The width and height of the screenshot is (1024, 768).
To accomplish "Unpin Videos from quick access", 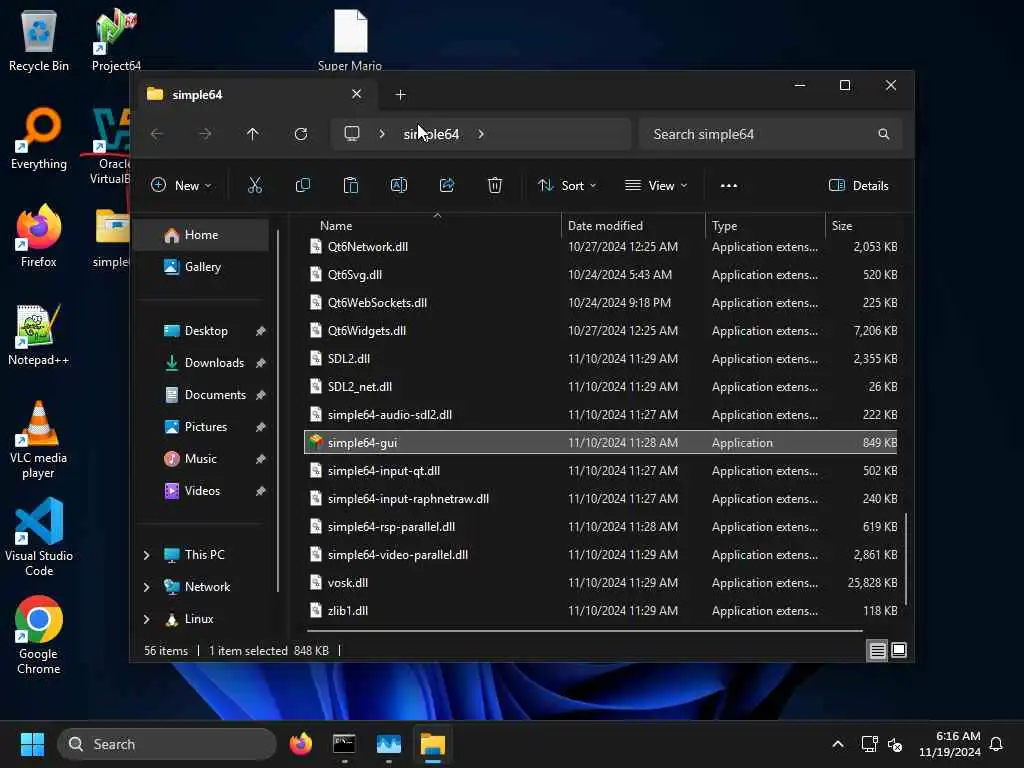I will pyautogui.click(x=261, y=491).
